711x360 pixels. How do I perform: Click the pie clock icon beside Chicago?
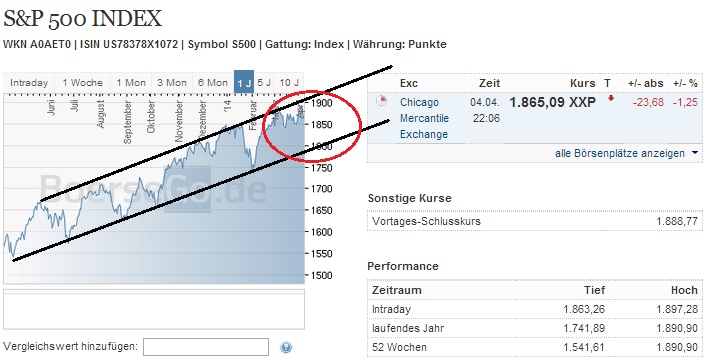382,101
